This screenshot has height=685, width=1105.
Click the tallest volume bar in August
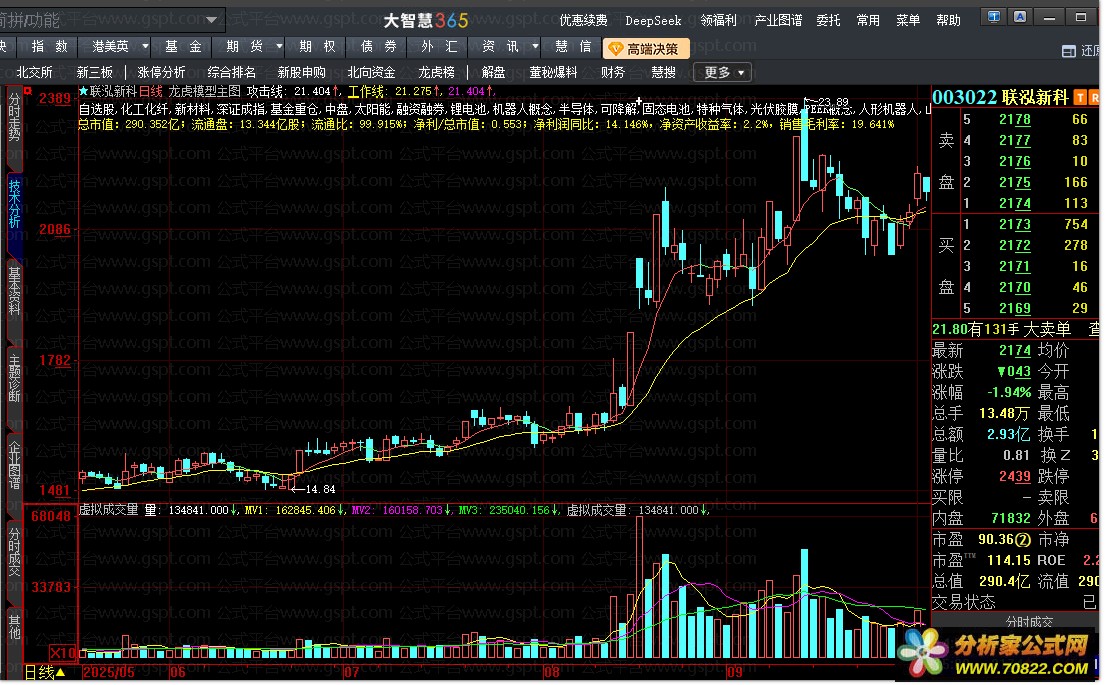coord(639,587)
